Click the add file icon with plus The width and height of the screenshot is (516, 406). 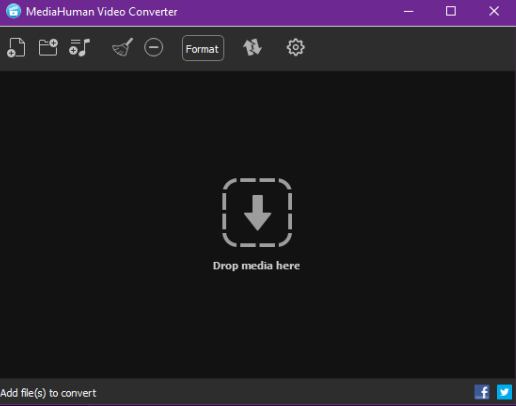[16, 48]
